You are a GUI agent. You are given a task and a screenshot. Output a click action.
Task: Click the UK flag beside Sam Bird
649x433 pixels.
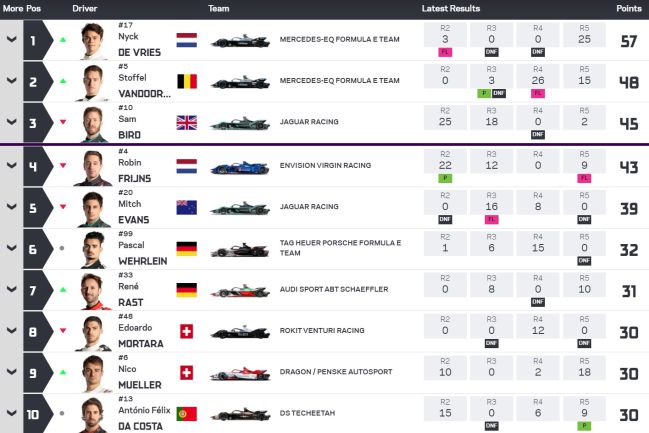tap(186, 123)
